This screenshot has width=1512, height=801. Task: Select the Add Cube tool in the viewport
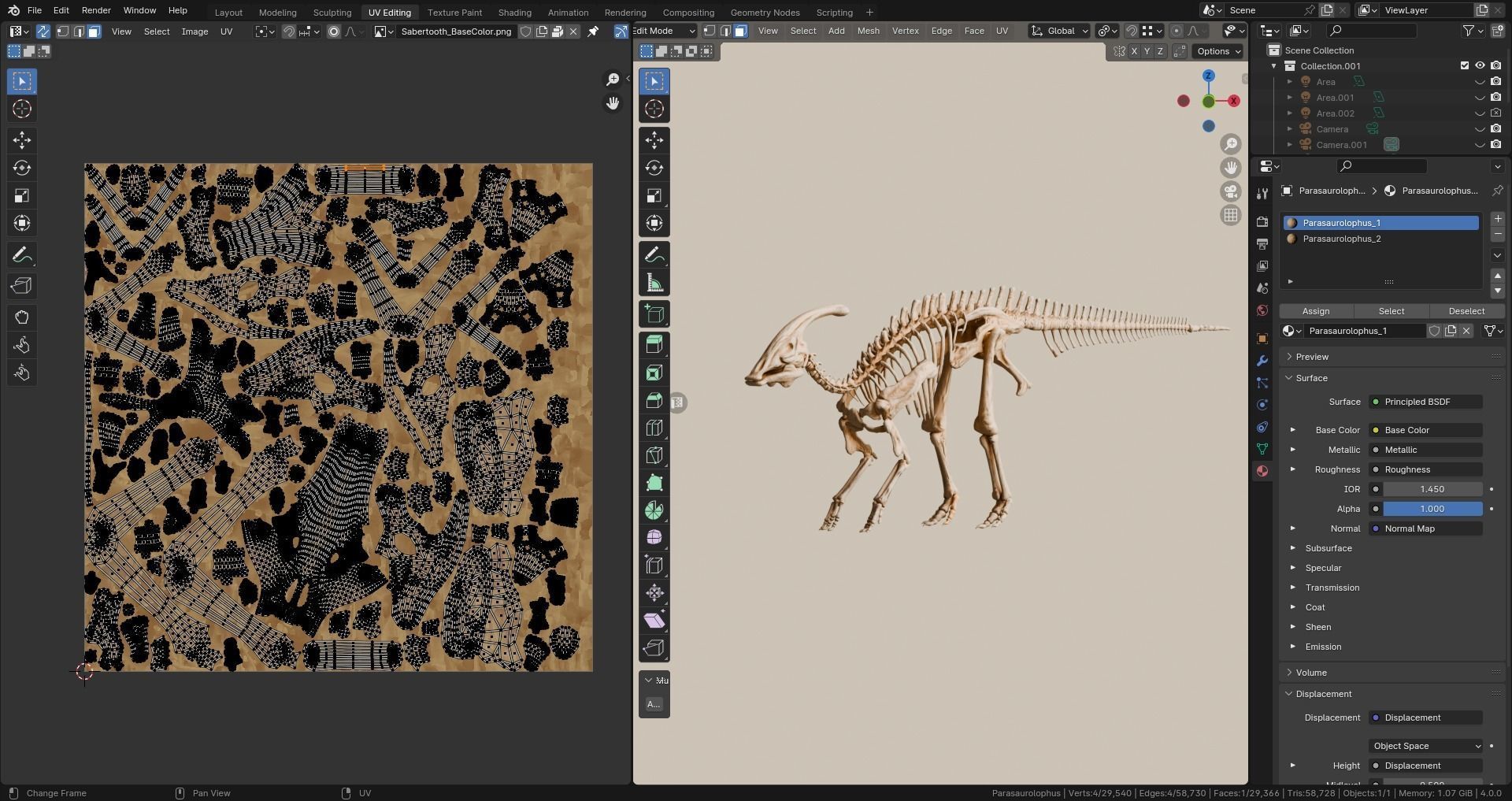[654, 314]
